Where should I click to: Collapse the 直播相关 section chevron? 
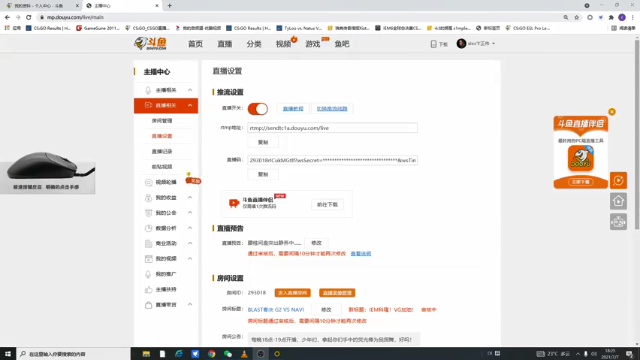pos(190,105)
